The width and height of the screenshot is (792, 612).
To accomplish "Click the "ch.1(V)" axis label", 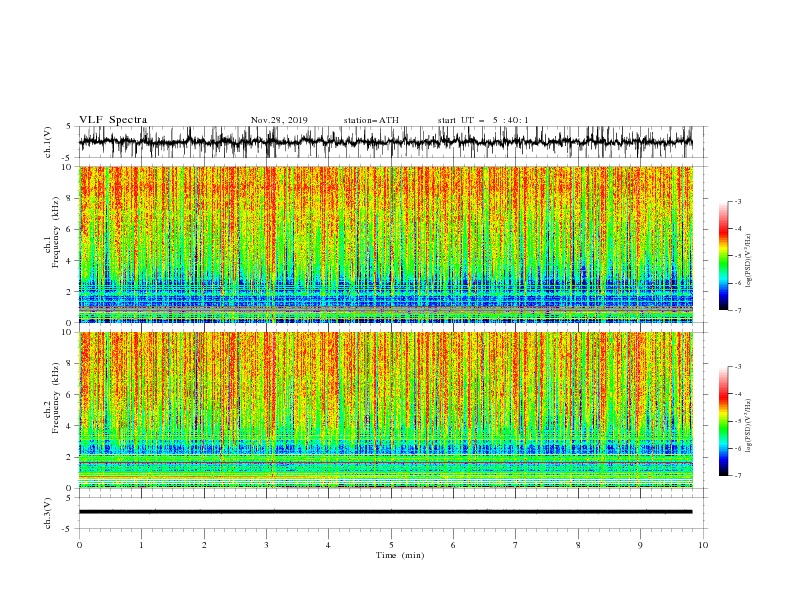I will 48,142.
